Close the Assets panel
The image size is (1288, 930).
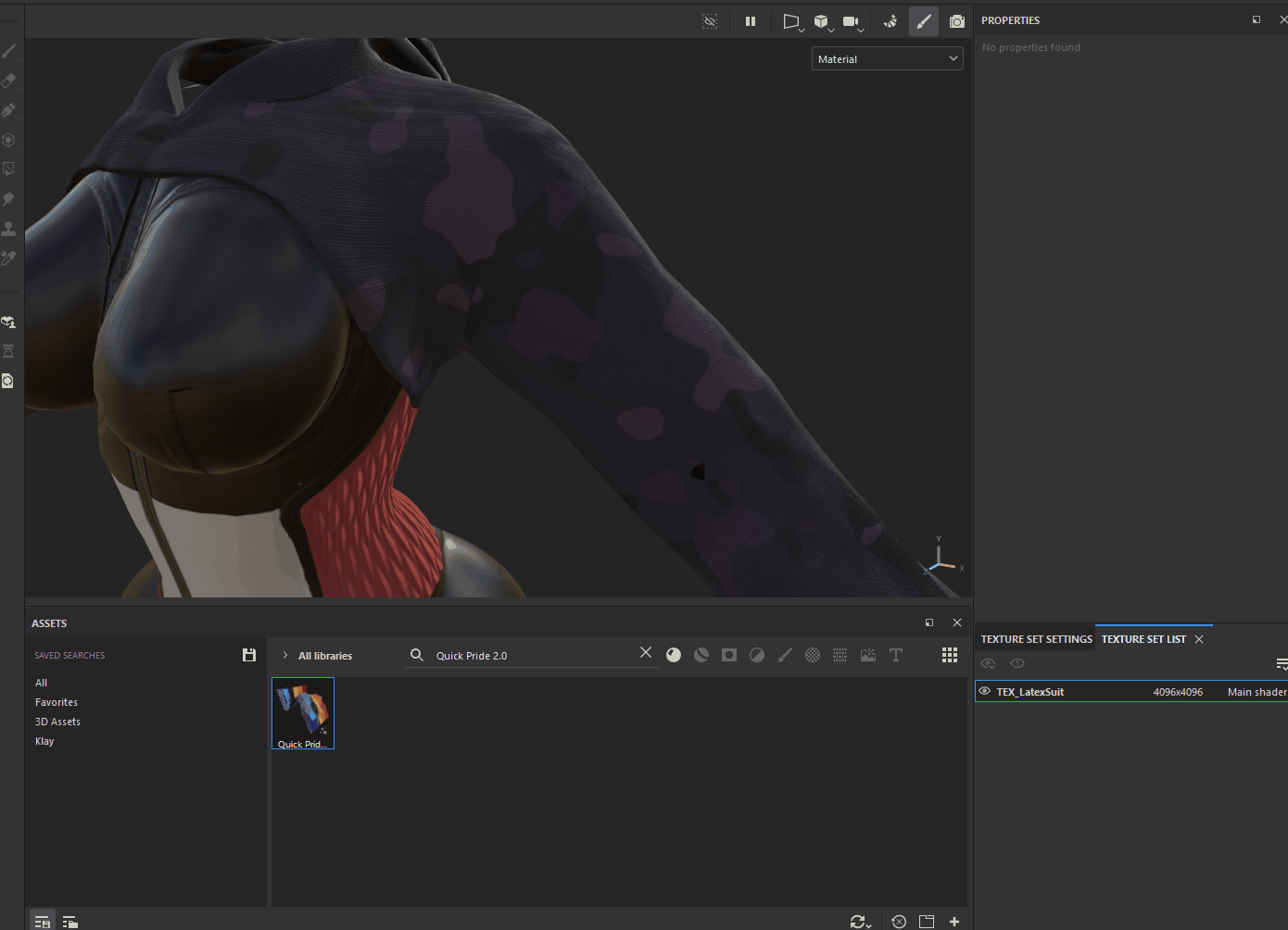[957, 622]
